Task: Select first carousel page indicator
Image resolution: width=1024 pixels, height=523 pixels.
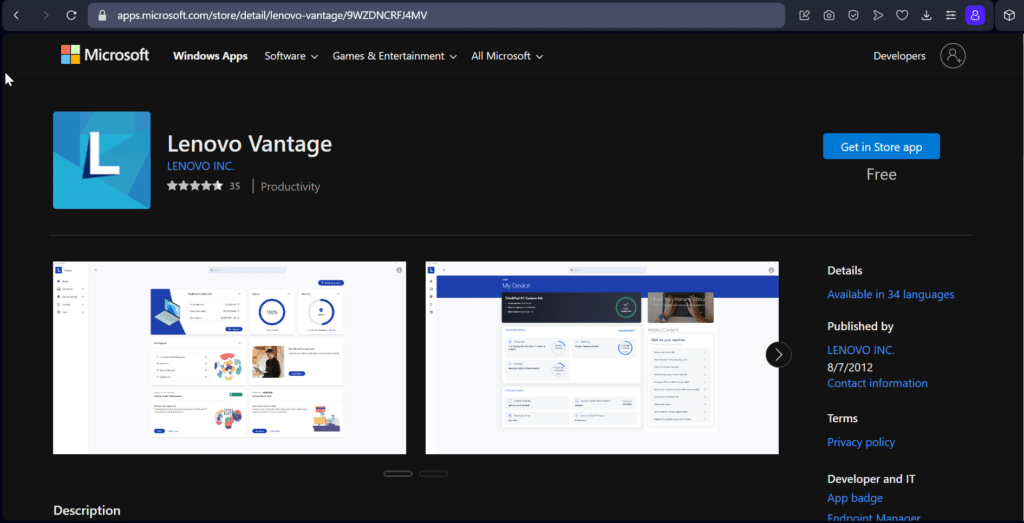Action: (398, 473)
